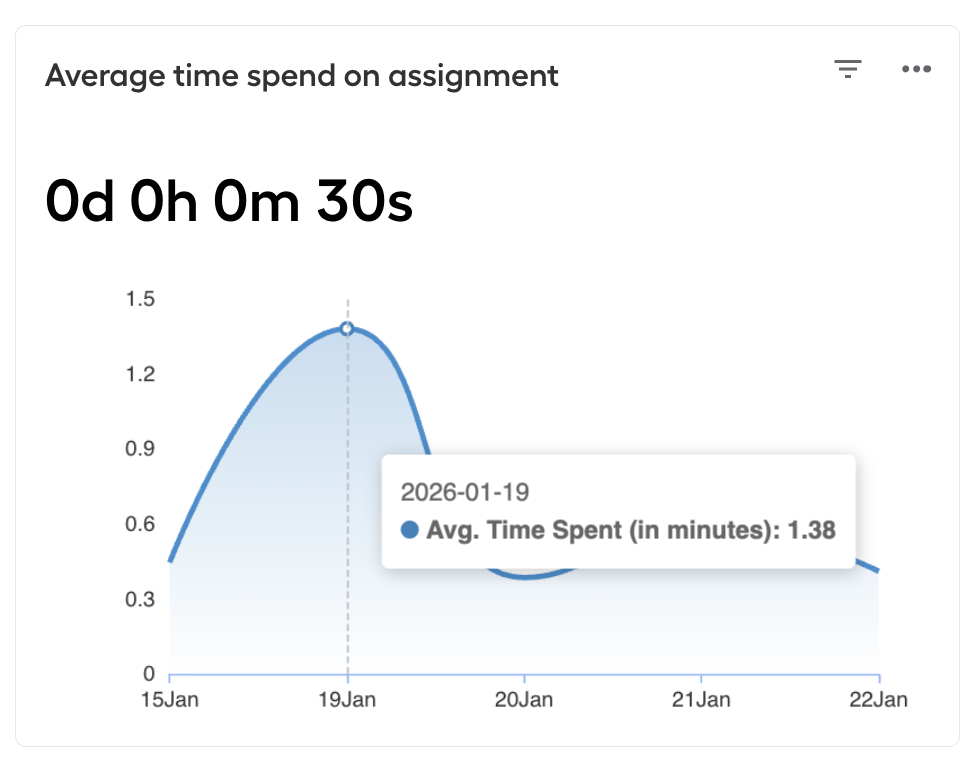
Task: Click the 19Jan x-axis label
Action: click(x=347, y=700)
